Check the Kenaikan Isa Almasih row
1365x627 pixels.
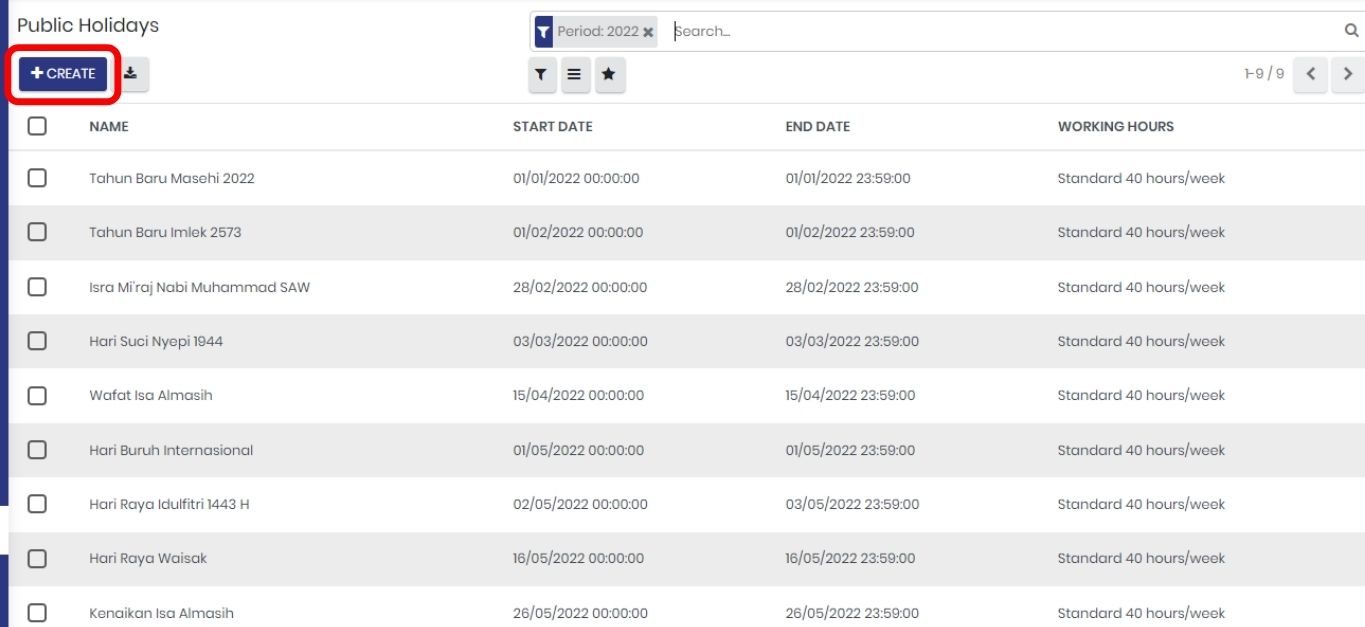[x=37, y=613]
